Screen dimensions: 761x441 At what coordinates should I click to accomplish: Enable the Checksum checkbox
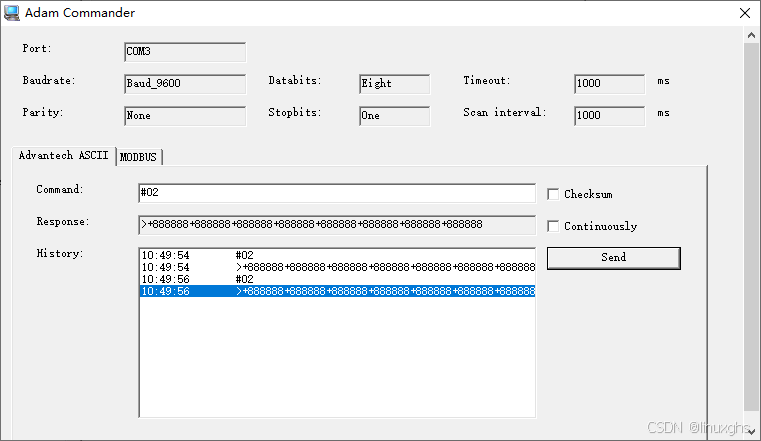(x=553, y=194)
